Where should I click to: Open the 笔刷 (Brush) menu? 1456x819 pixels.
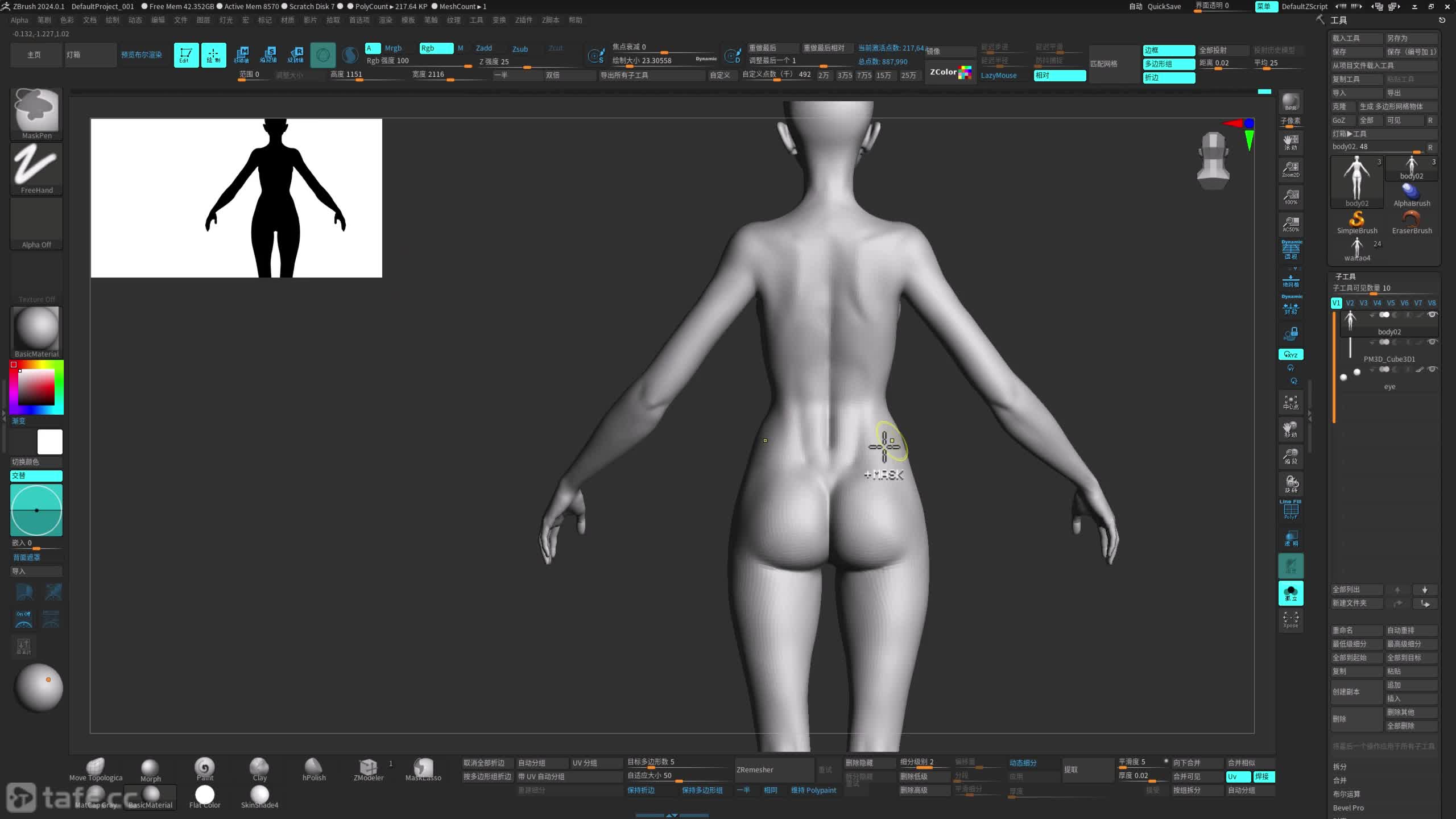[44, 20]
